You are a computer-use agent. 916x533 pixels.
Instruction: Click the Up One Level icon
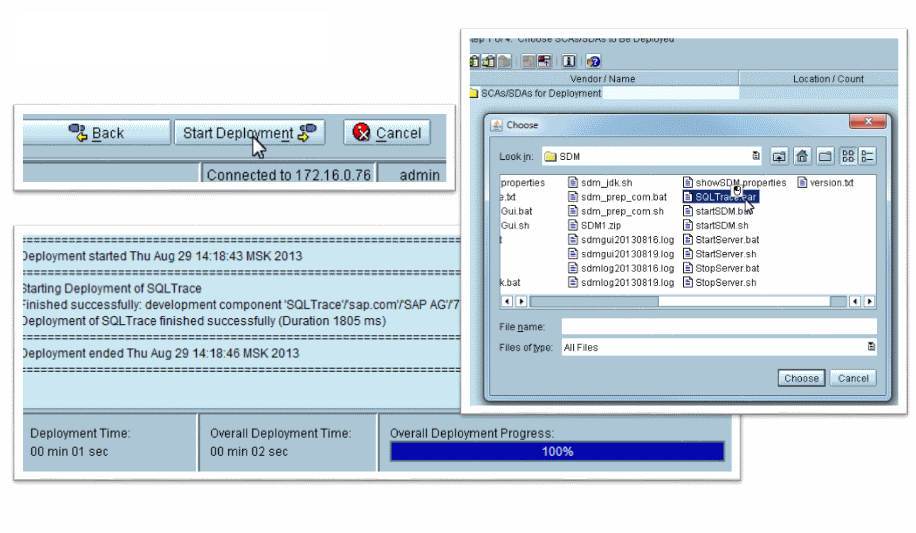(779, 156)
